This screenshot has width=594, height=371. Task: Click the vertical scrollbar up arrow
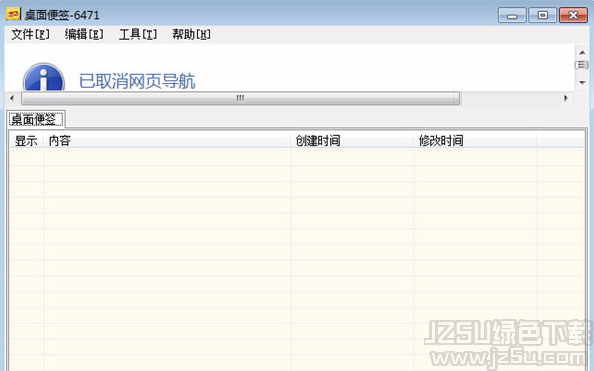point(582,52)
